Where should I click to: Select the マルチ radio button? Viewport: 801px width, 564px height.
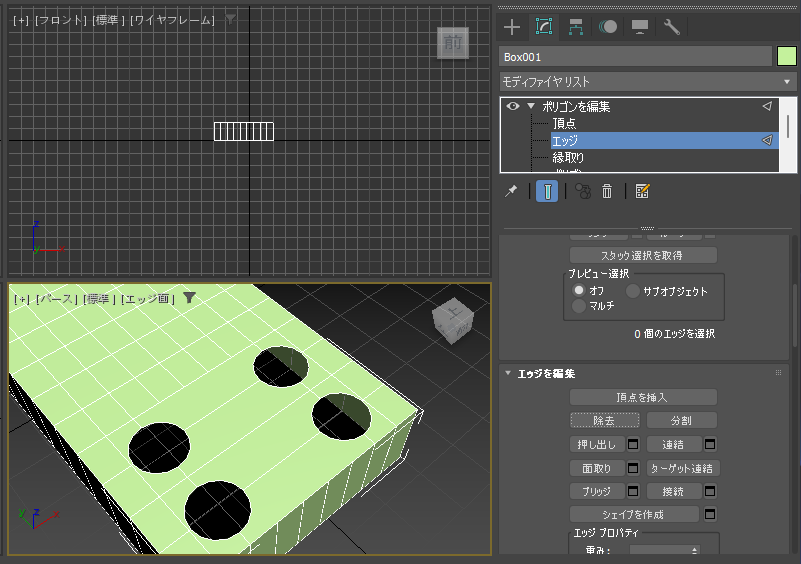(x=578, y=306)
